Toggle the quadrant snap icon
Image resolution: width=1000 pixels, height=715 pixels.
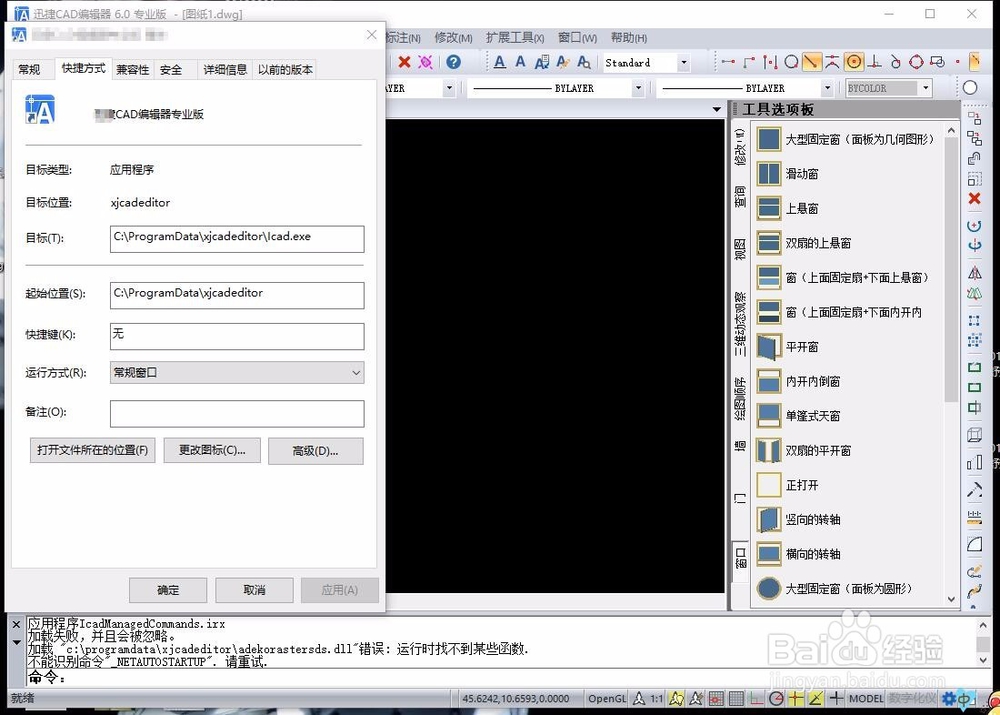tap(916, 62)
